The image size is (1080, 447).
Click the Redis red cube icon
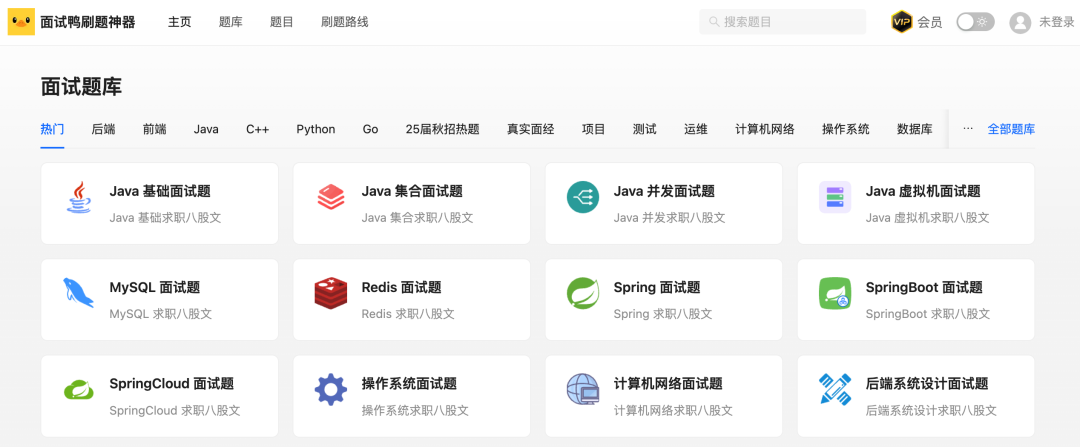pyautogui.click(x=331, y=293)
